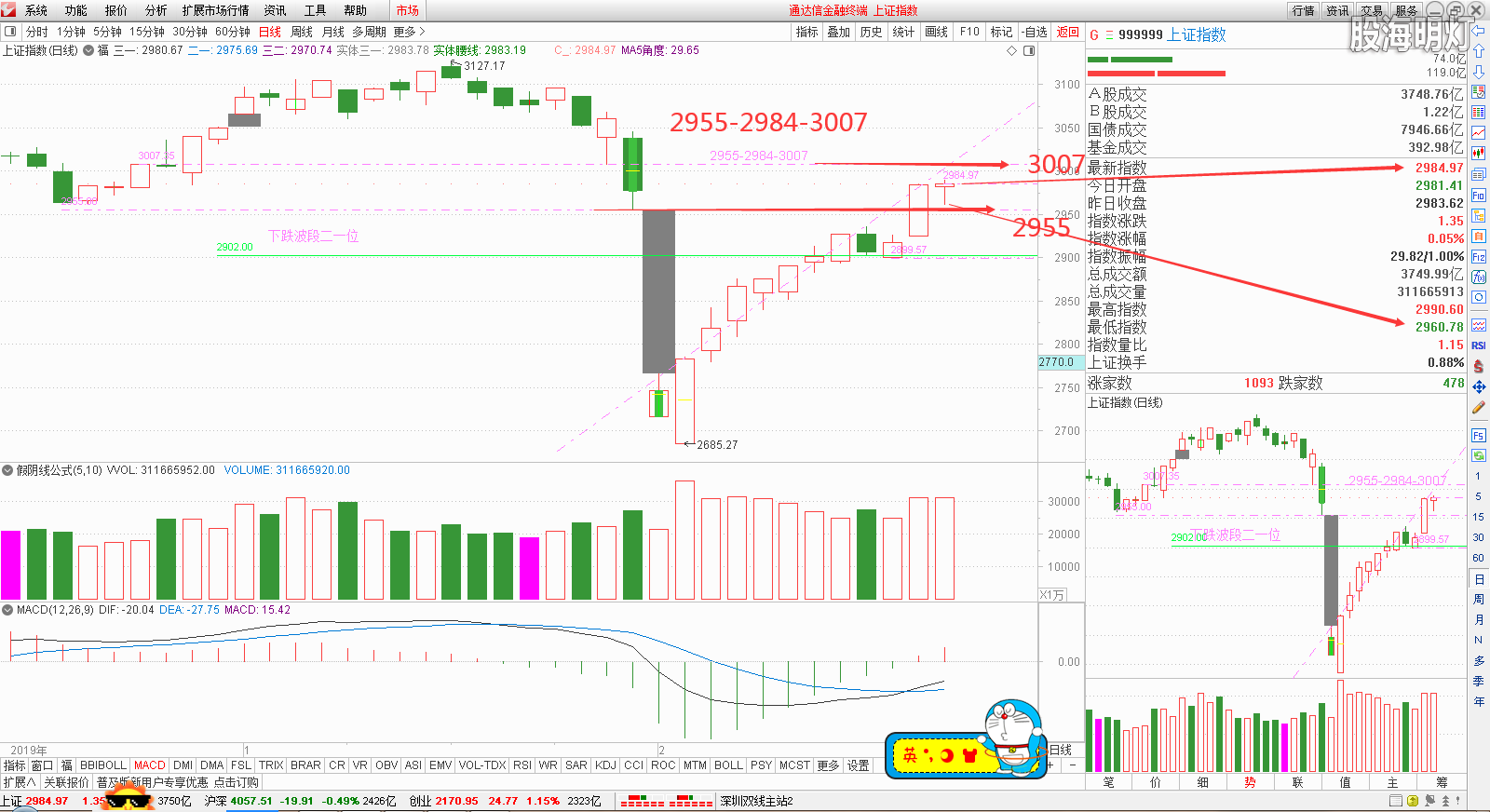1490x812 pixels.
Task: Select the 日线 daily period
Action: click(270, 32)
